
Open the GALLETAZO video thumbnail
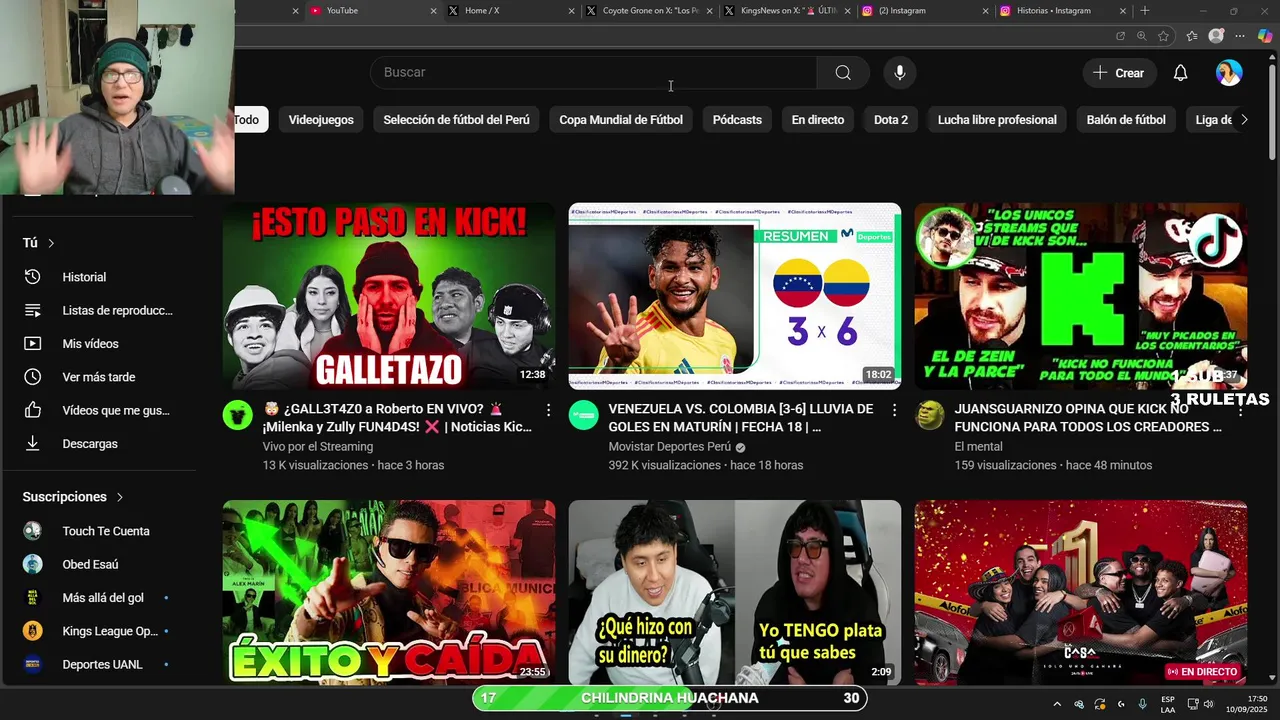point(389,296)
